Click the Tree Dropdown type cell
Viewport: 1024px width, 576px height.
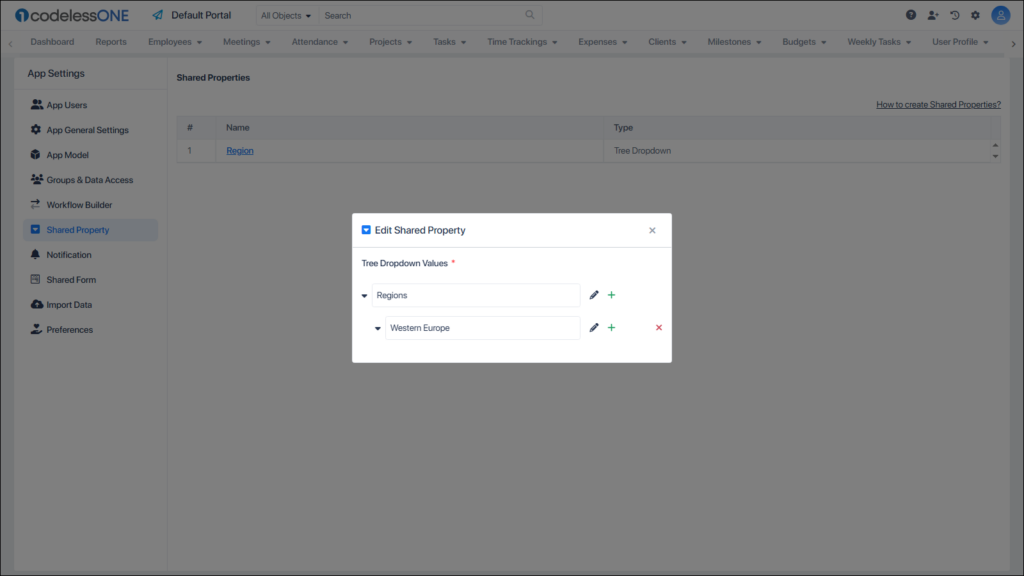797,151
